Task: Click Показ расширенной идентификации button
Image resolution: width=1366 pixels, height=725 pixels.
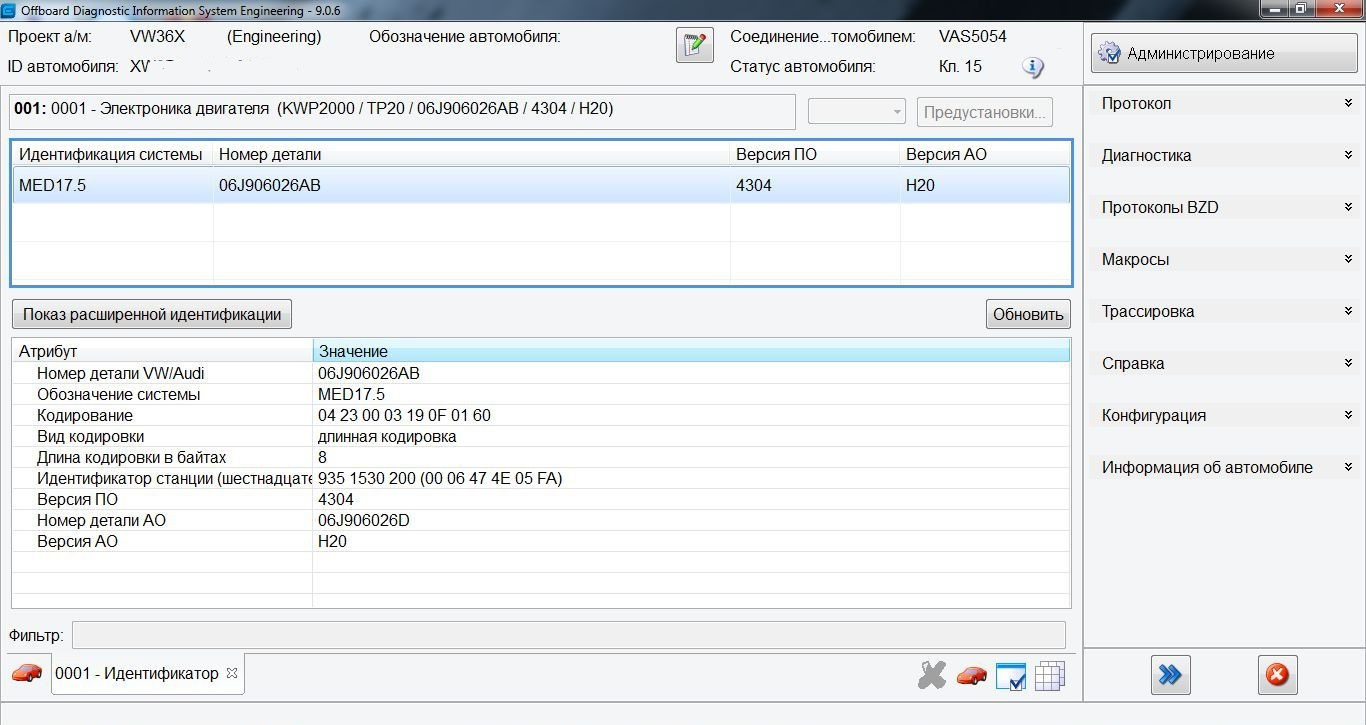Action: (x=152, y=314)
